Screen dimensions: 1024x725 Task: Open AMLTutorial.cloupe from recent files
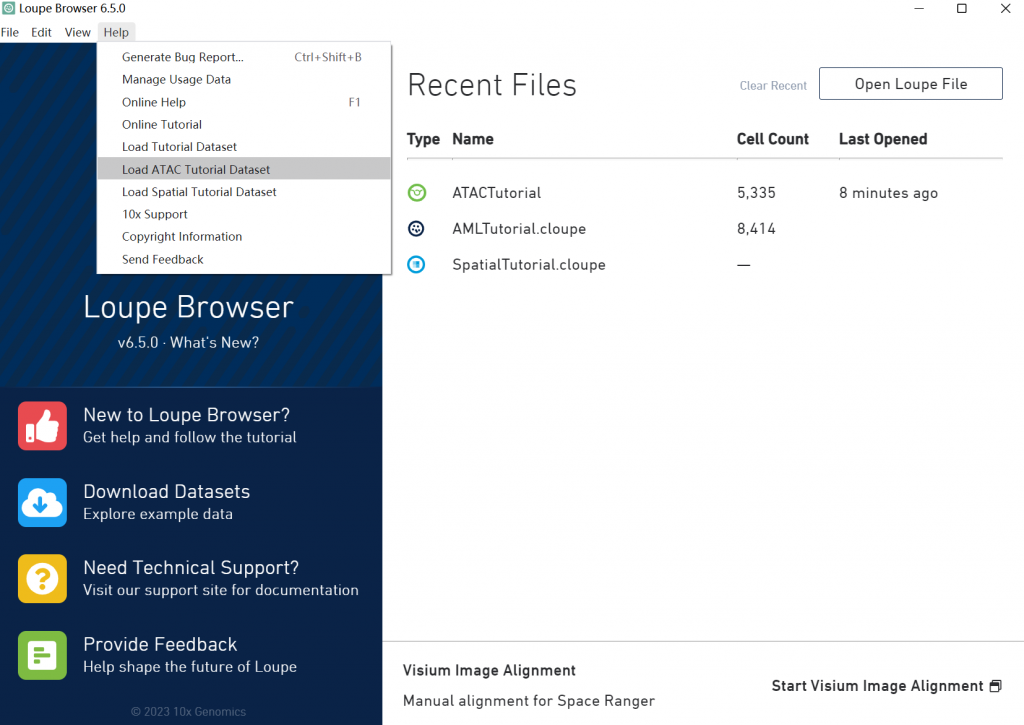(519, 229)
